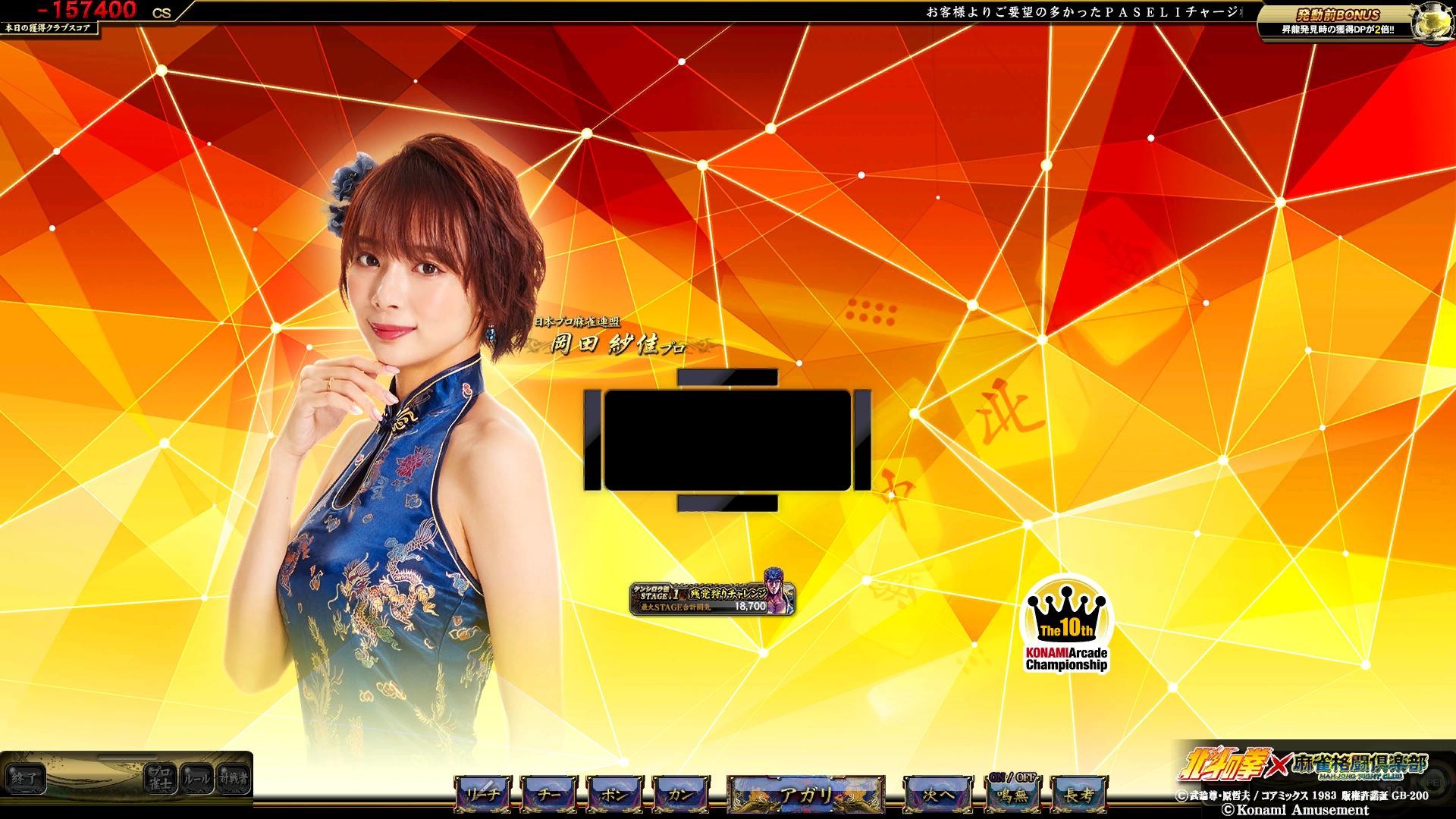This screenshot has width=1456, height=819.
Task: Declare a win with the アガリ button
Action: 805,795
